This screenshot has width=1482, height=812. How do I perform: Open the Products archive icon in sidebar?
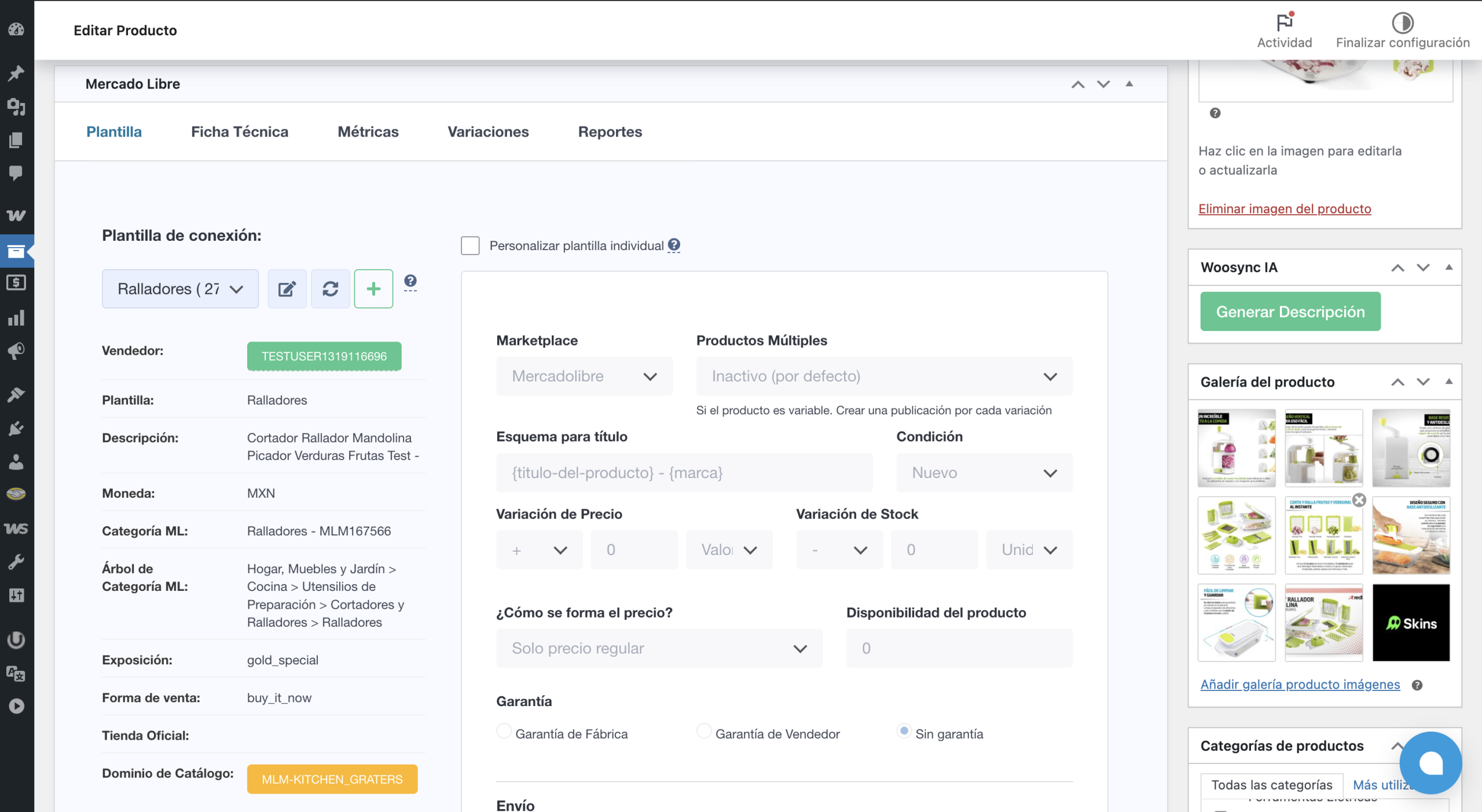click(16, 251)
